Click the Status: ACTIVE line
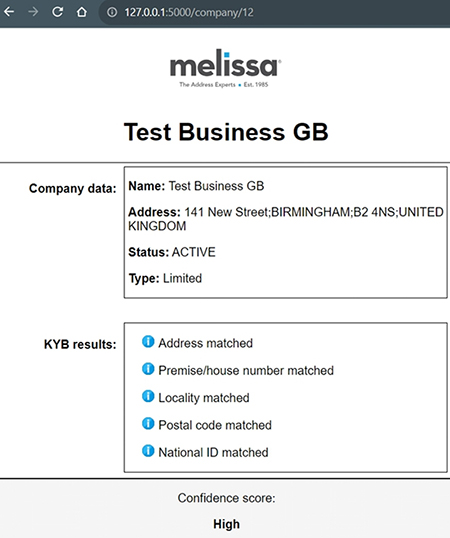 click(172, 252)
